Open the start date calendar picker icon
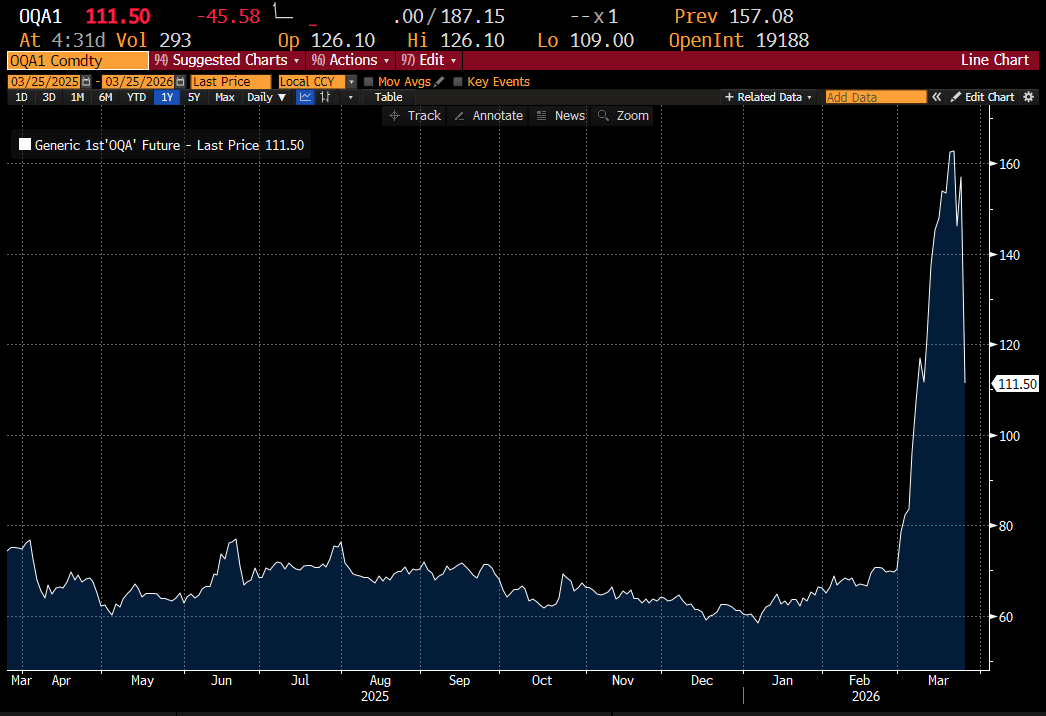The width and height of the screenshot is (1046, 716). pyautogui.click(x=86, y=81)
